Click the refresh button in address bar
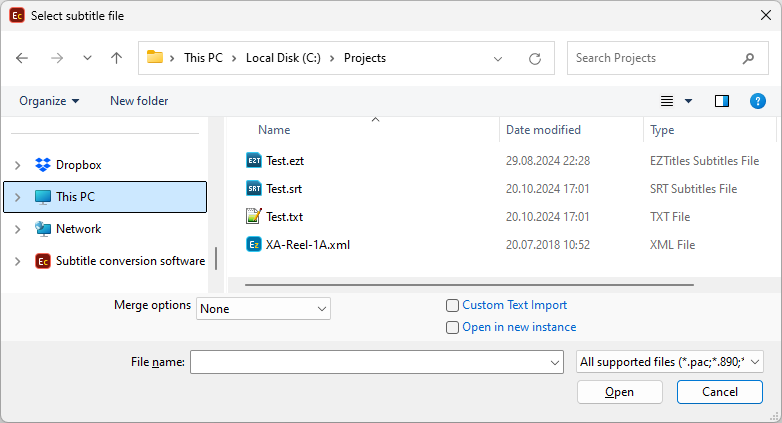The height and width of the screenshot is (423, 782). pos(535,58)
